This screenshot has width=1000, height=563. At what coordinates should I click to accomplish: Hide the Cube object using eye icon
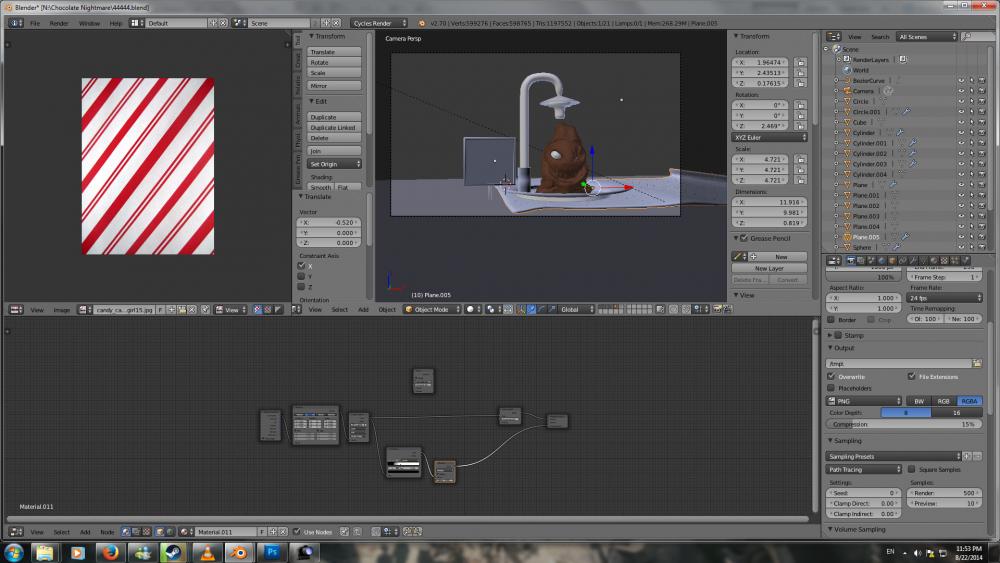(x=960, y=122)
